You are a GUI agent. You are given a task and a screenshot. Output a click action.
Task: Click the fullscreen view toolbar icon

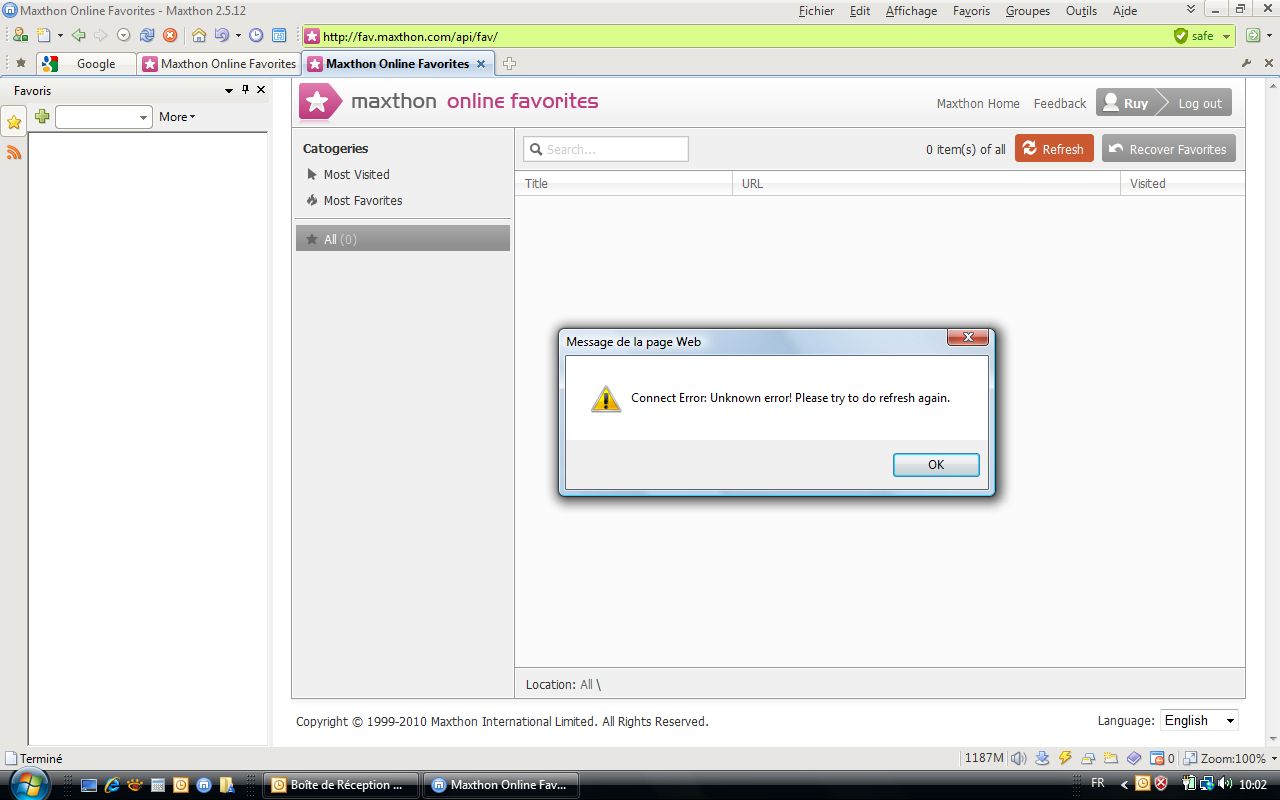click(279, 35)
